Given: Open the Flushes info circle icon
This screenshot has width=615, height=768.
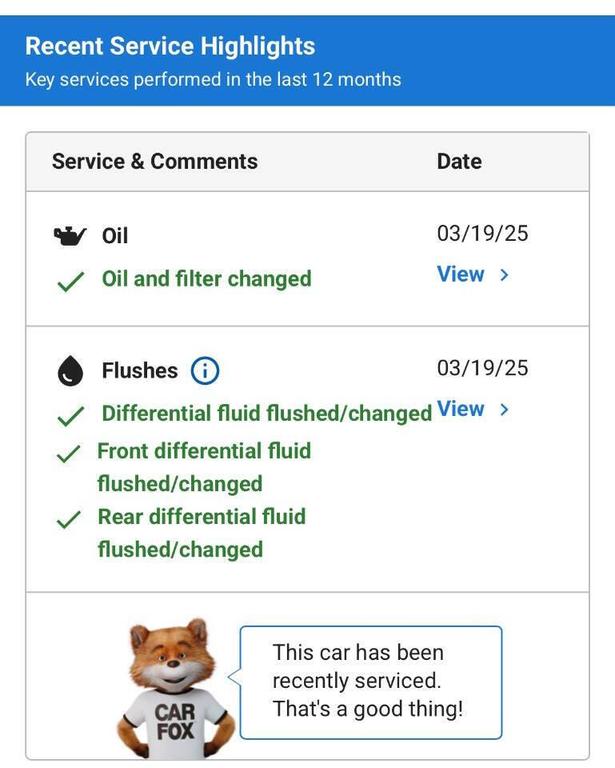Looking at the screenshot, I should [204, 371].
